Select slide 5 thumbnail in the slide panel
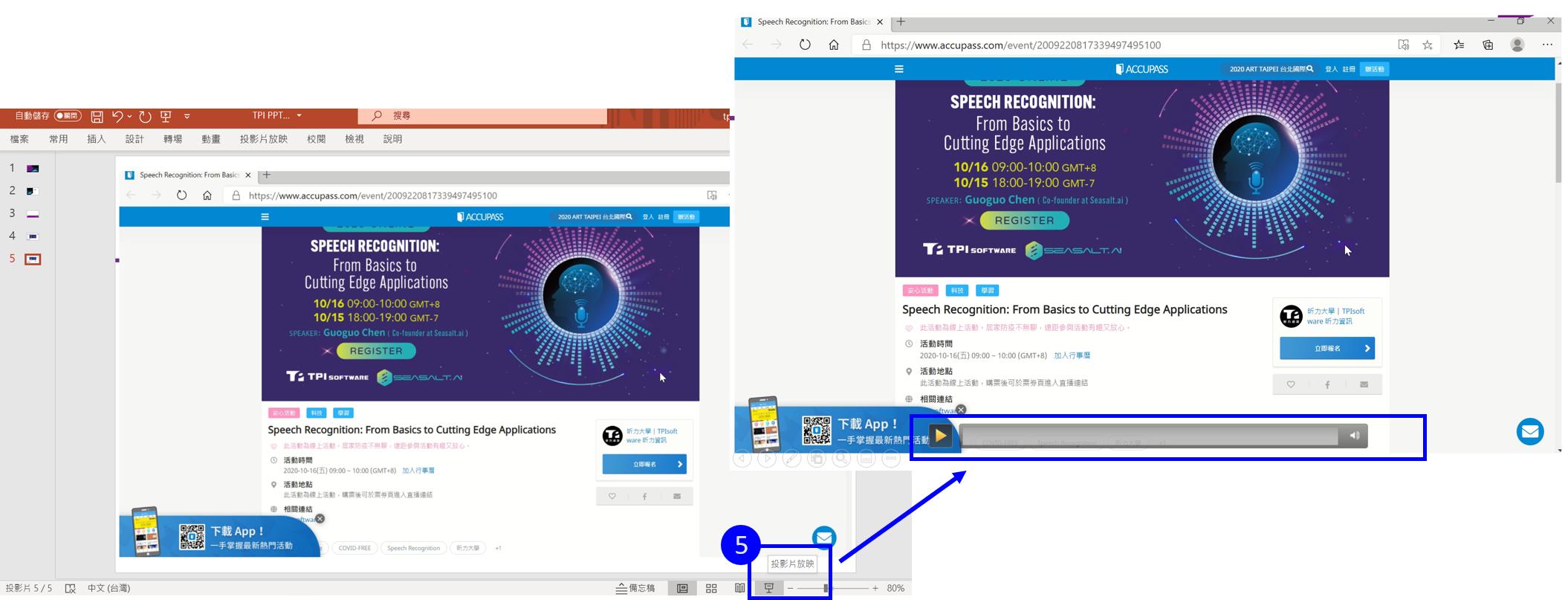This screenshot has width=1568, height=600. [x=33, y=259]
